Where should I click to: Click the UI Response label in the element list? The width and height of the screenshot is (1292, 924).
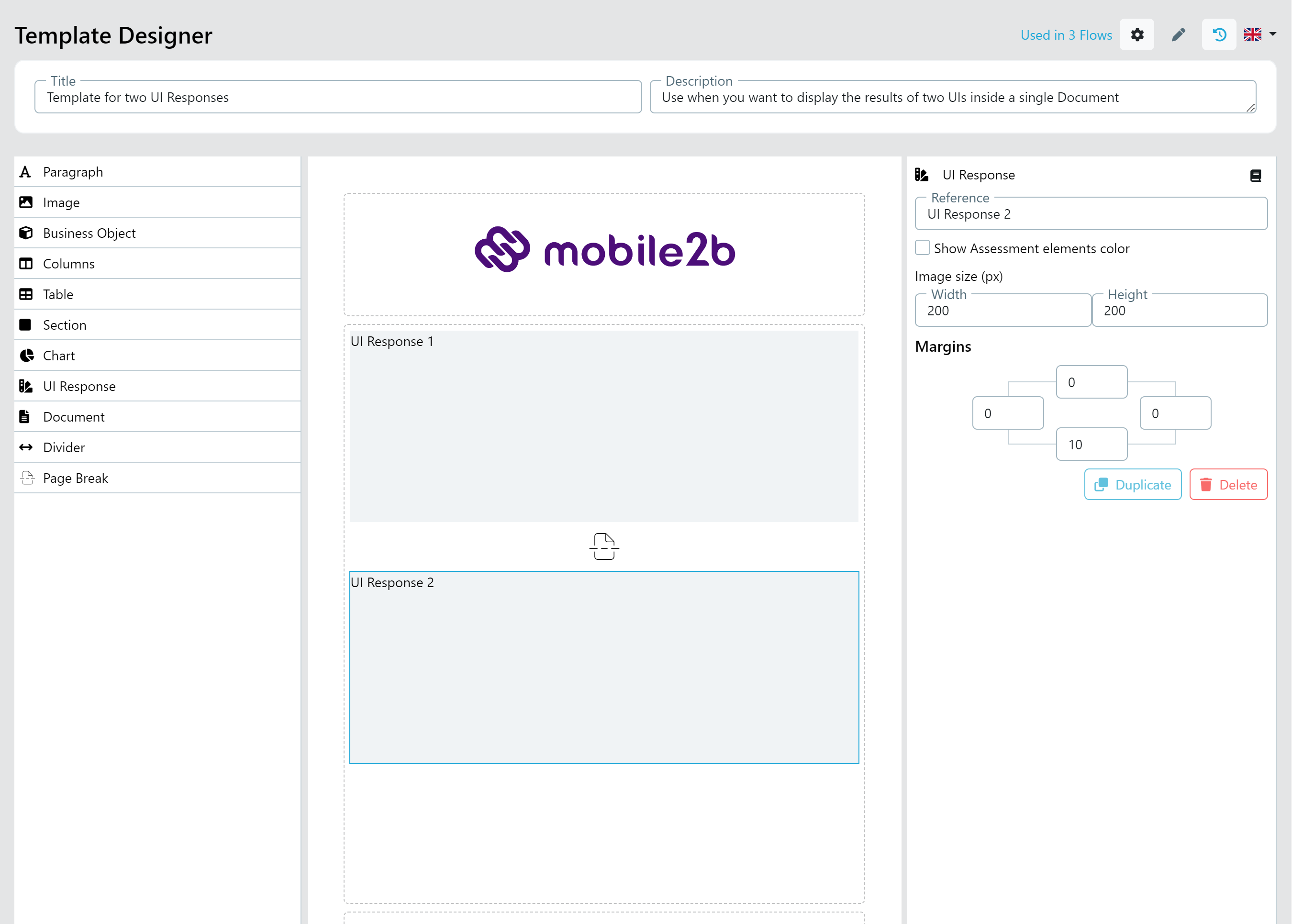(79, 386)
